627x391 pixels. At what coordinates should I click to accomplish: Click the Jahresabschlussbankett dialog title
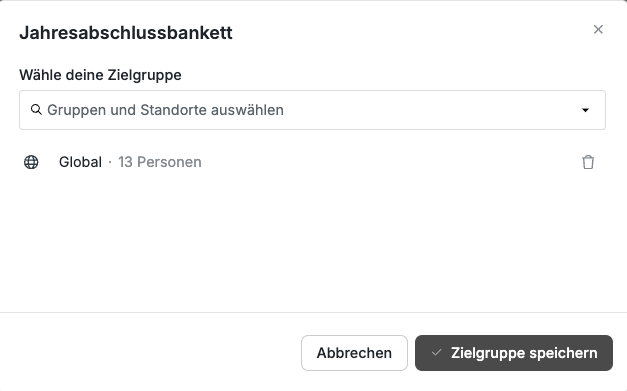[126, 32]
